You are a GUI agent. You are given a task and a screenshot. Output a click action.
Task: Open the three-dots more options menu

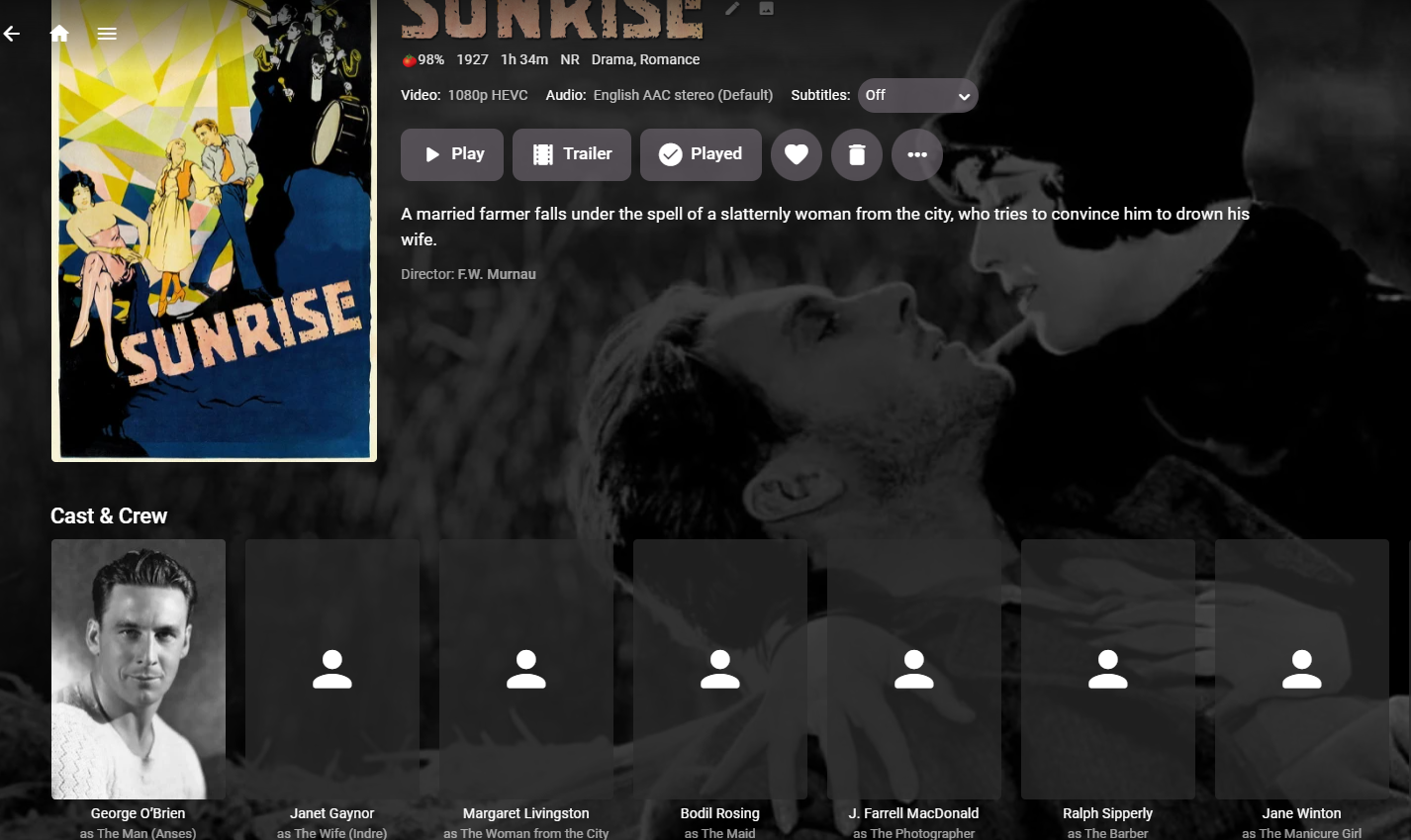click(917, 154)
